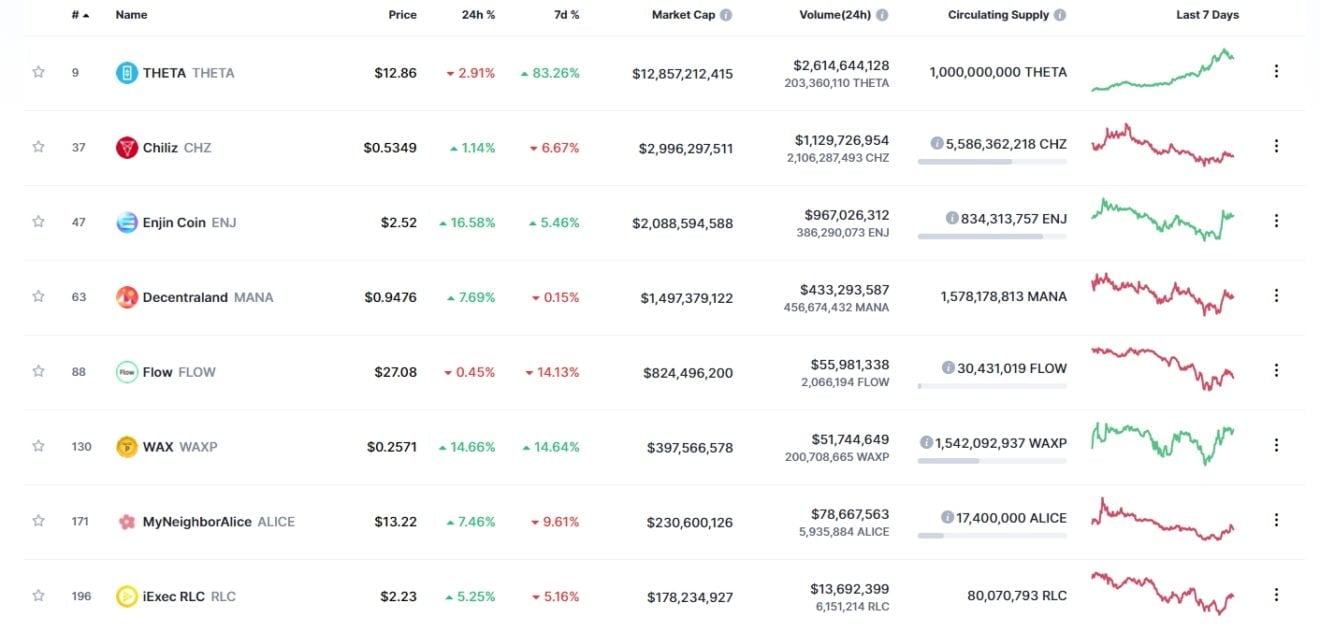Click the Chiliz circulating supply progress bar
This screenshot has width=1320, height=632.
[991, 161]
